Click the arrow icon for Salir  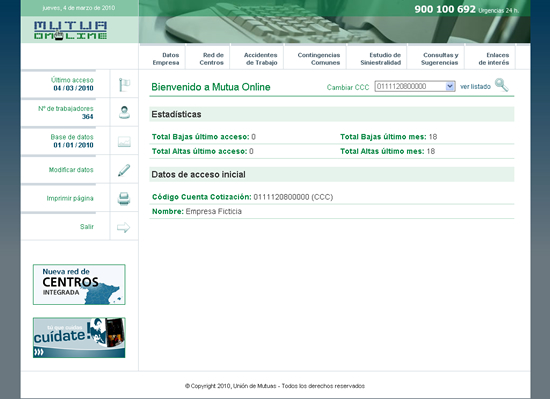(x=123, y=227)
